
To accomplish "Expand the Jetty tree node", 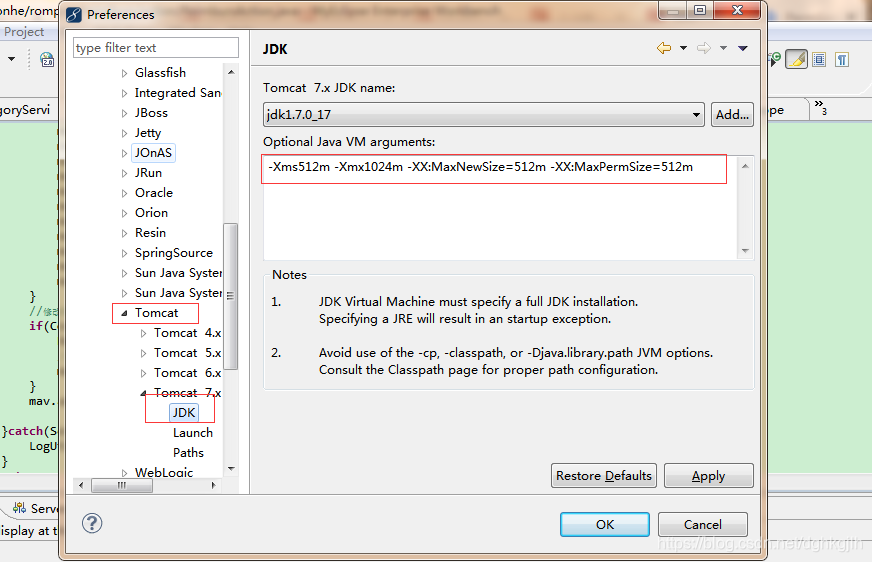I will 125,133.
